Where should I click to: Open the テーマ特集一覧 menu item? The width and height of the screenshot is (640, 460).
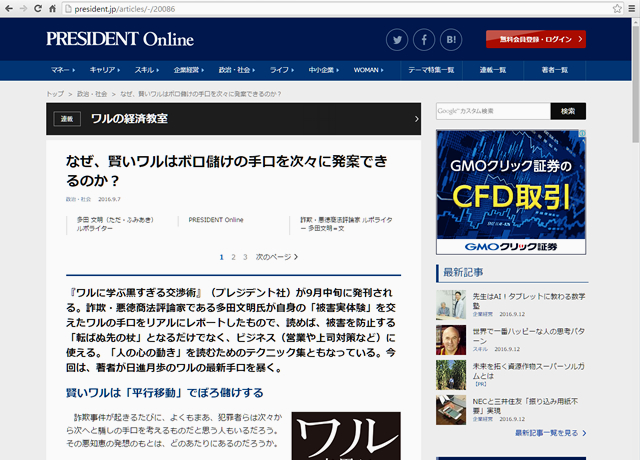431,70
